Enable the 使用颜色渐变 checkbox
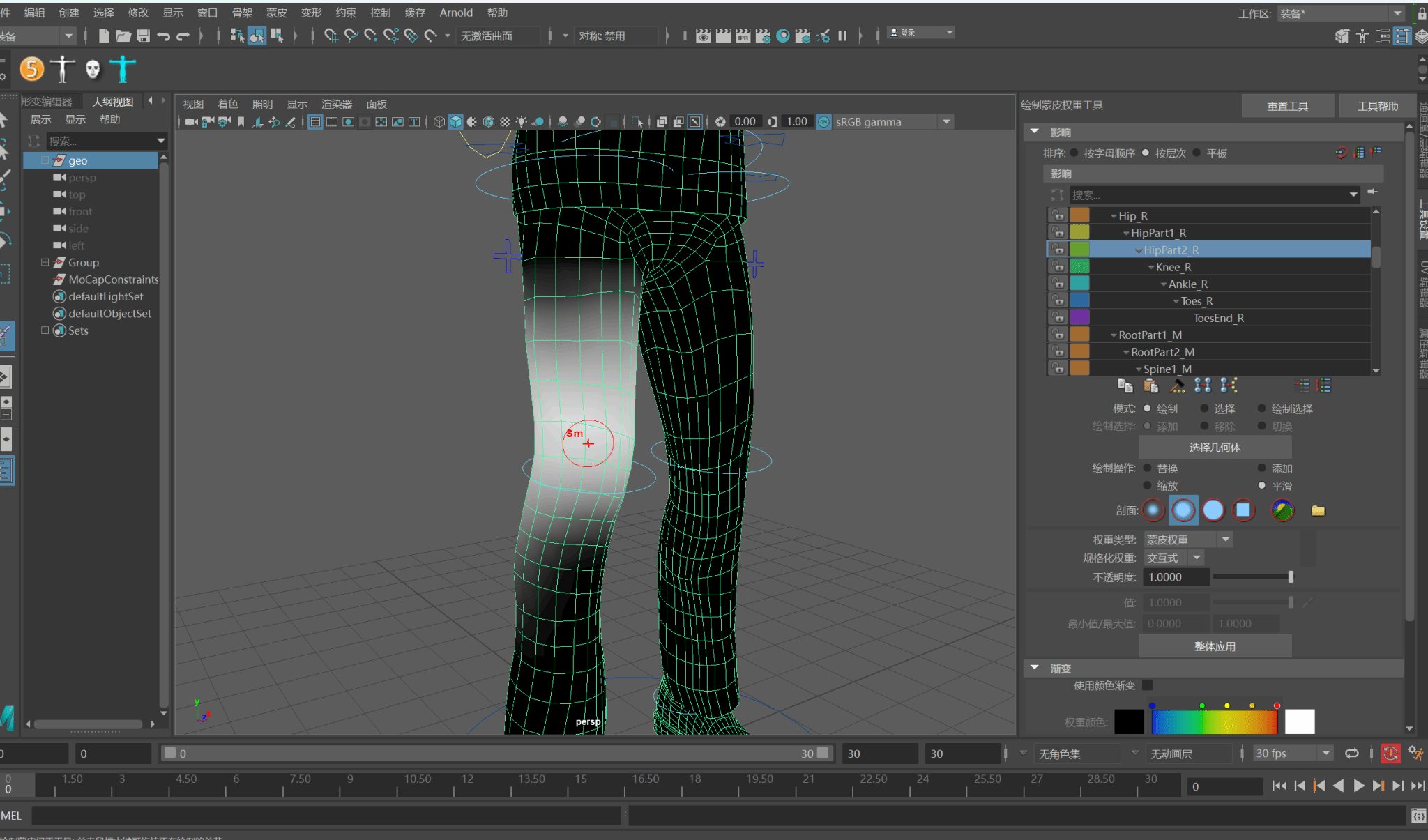1428x840 pixels. pos(1148,686)
